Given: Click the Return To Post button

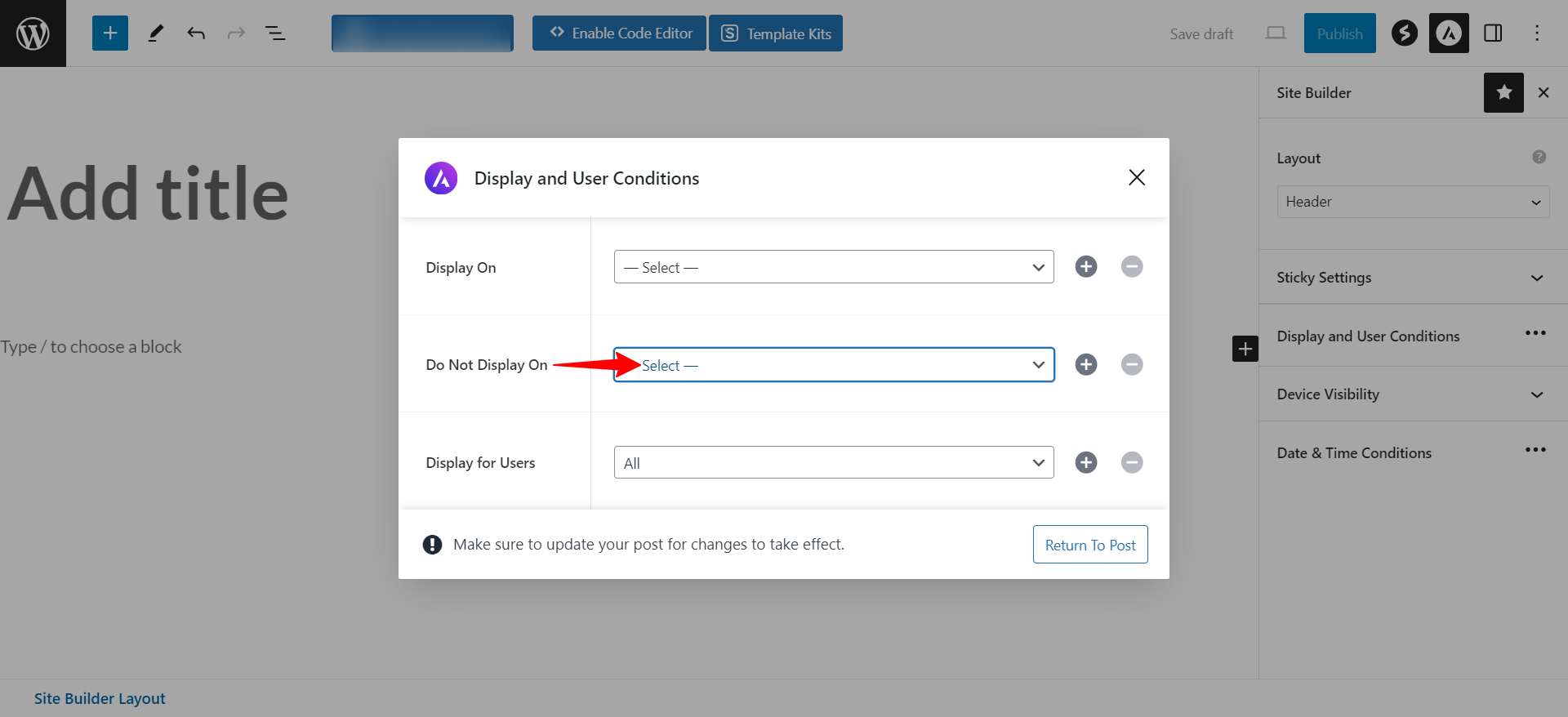Looking at the screenshot, I should point(1089,545).
